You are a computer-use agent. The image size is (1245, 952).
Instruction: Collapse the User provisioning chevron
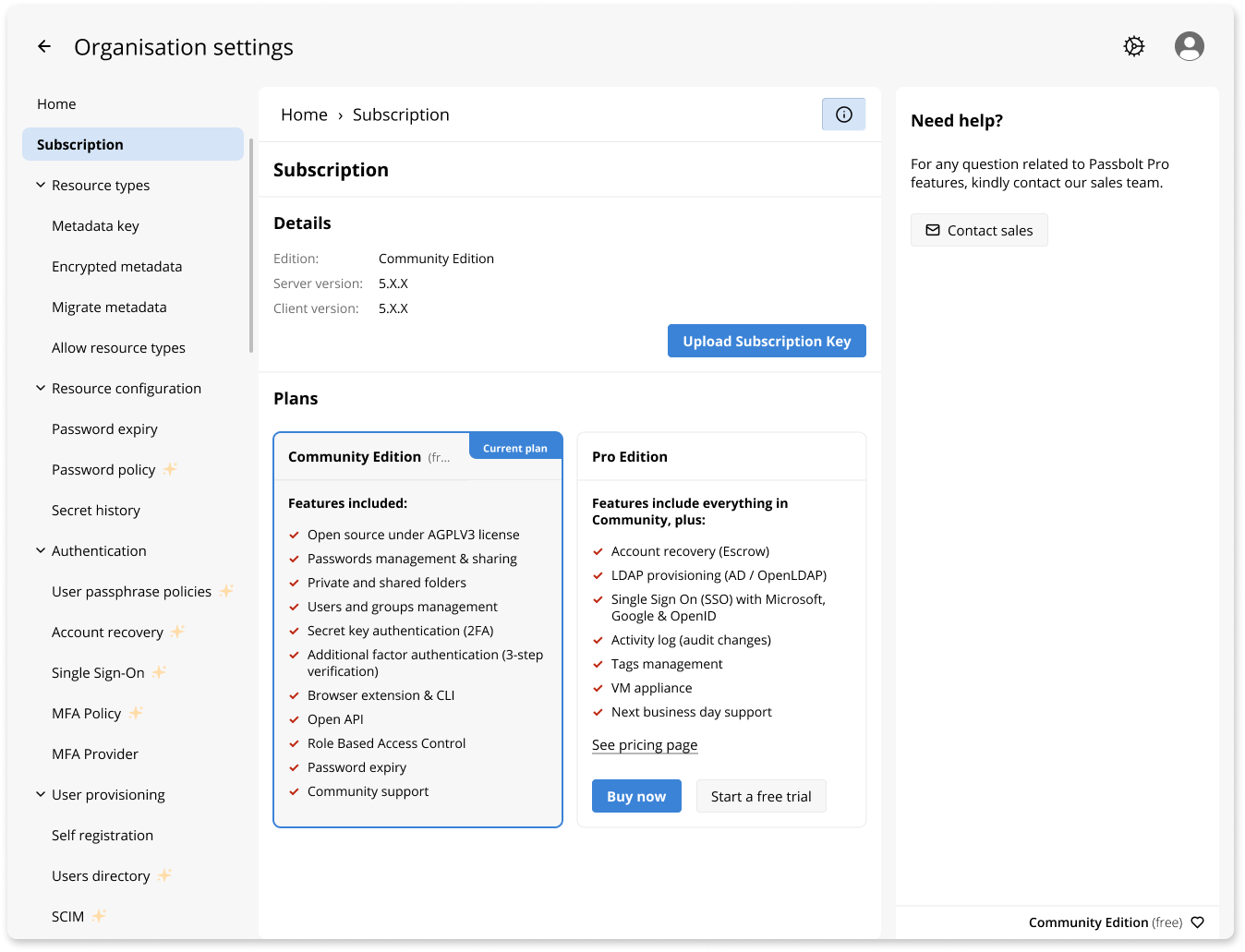pos(41,794)
